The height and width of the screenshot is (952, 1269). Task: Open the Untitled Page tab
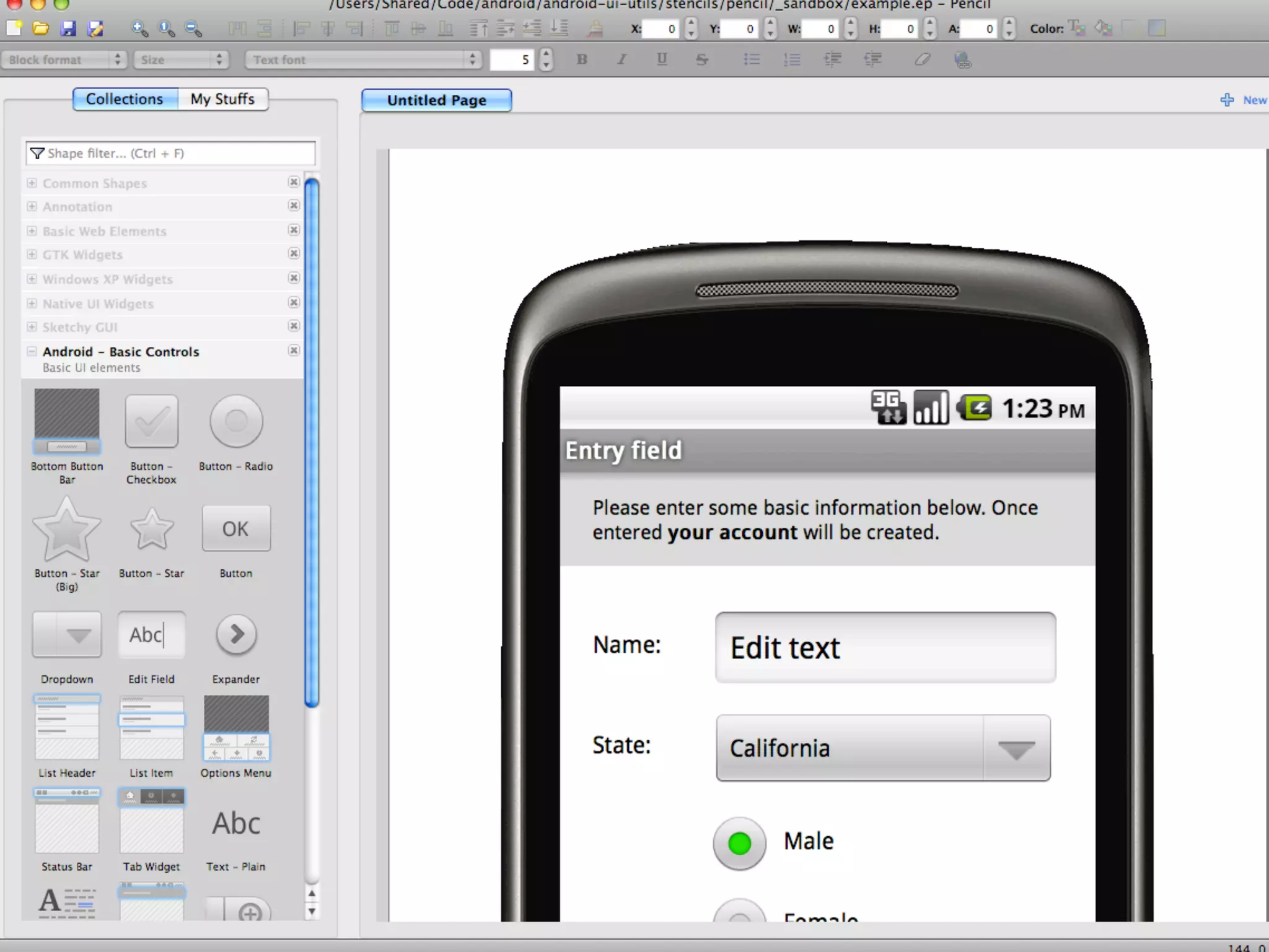click(436, 100)
